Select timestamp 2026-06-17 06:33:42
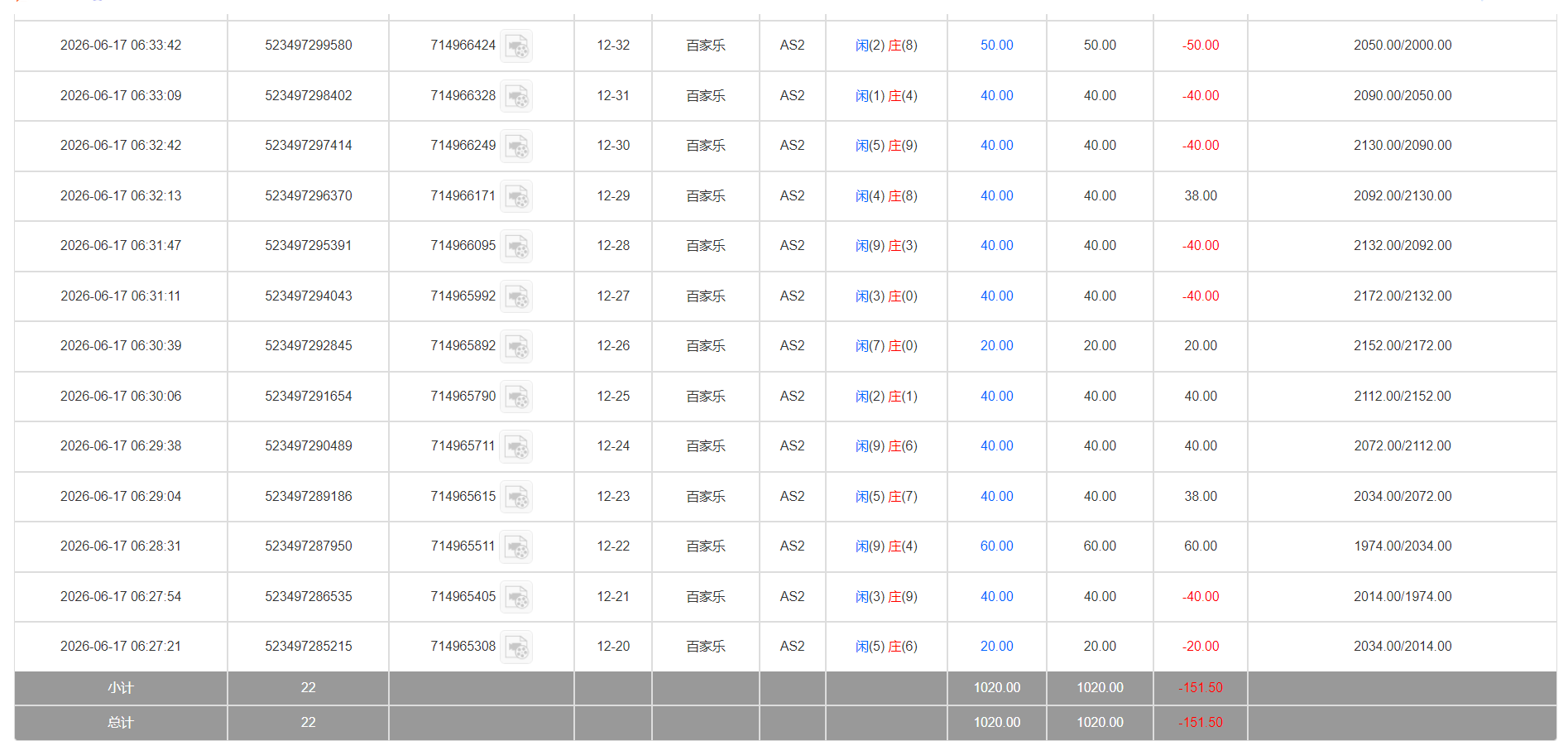The width and height of the screenshot is (1568, 741). click(121, 46)
